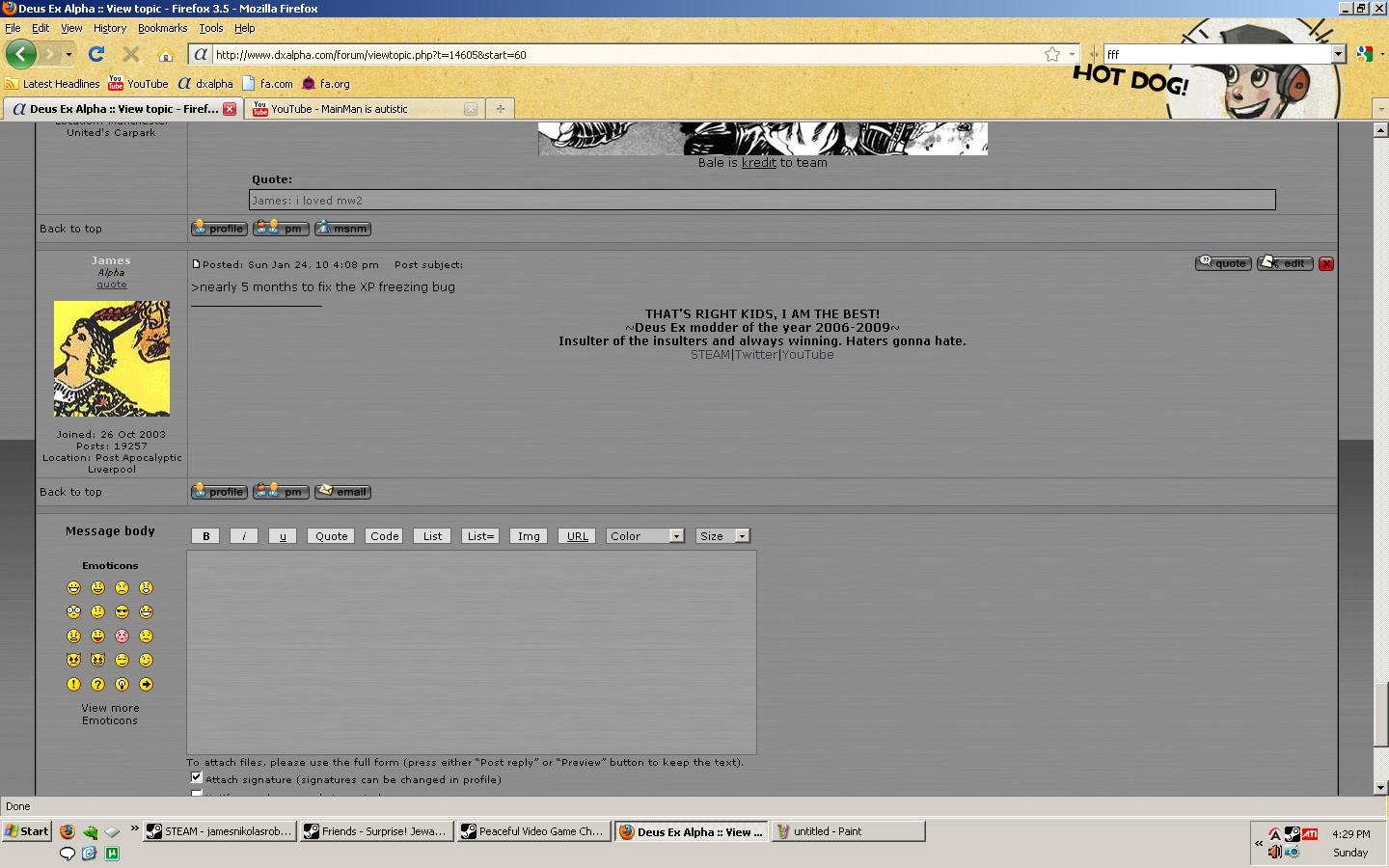
Task: Open the back-forward history dropdown arrow
Action: [x=68, y=54]
